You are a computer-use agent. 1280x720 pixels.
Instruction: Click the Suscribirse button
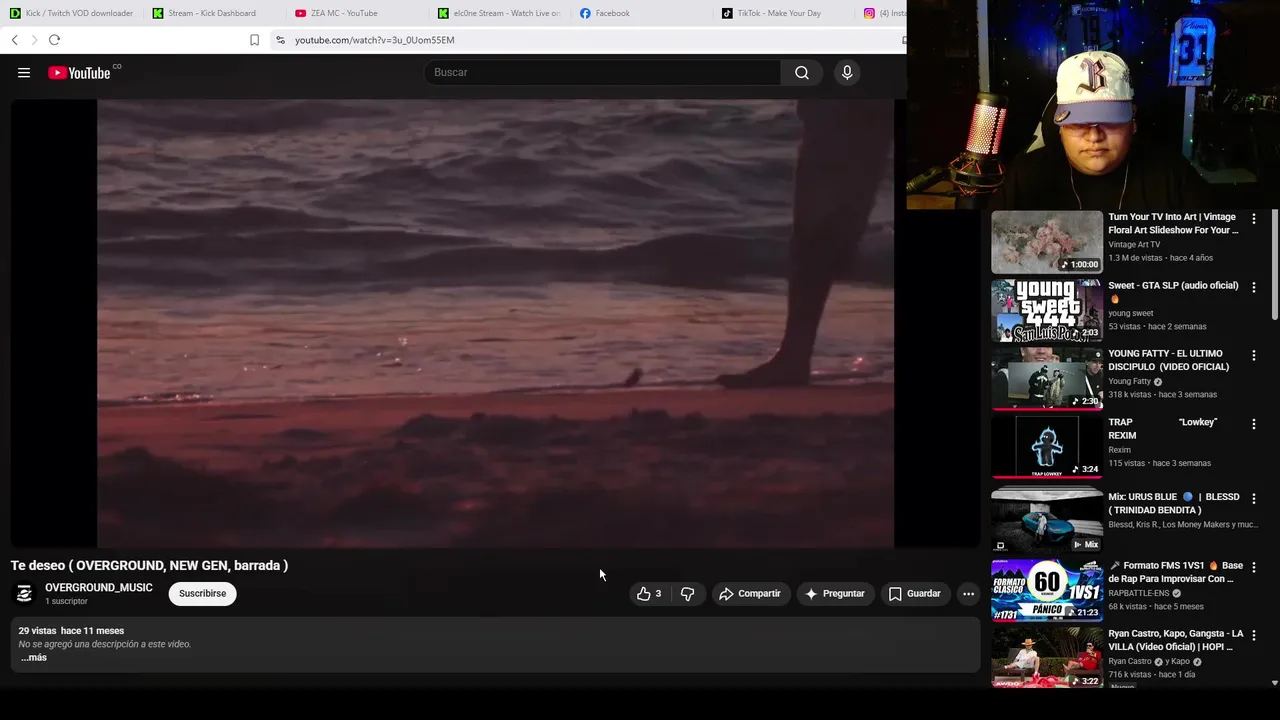[202, 594]
